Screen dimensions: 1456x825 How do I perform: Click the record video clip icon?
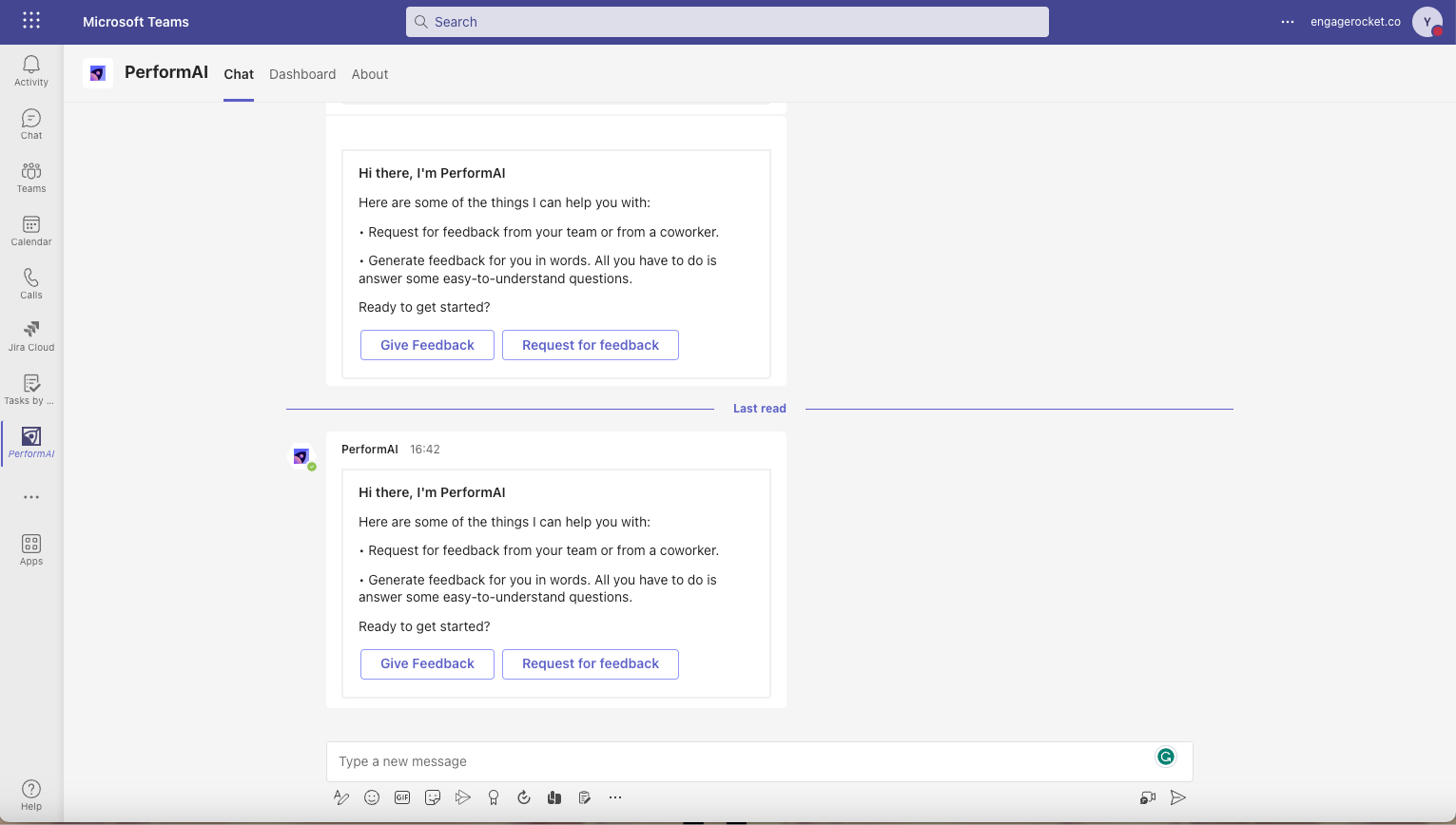[1148, 797]
